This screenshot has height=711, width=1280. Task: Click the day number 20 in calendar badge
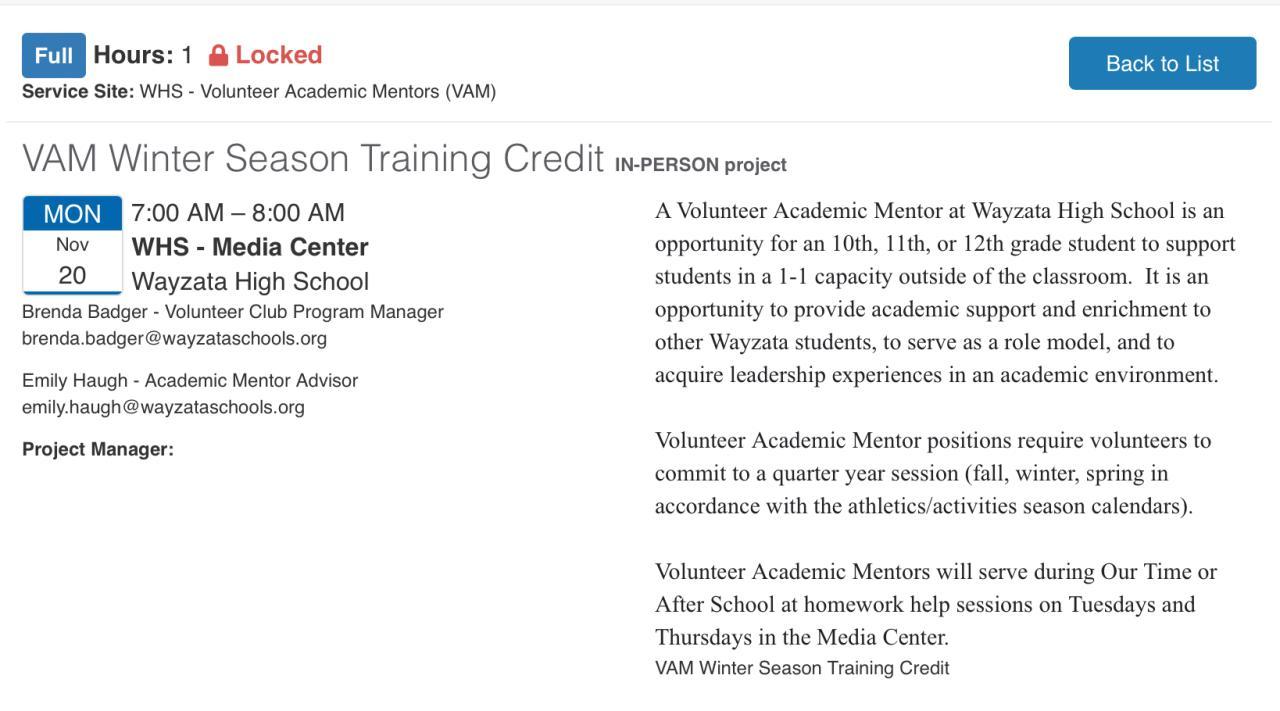point(72,276)
